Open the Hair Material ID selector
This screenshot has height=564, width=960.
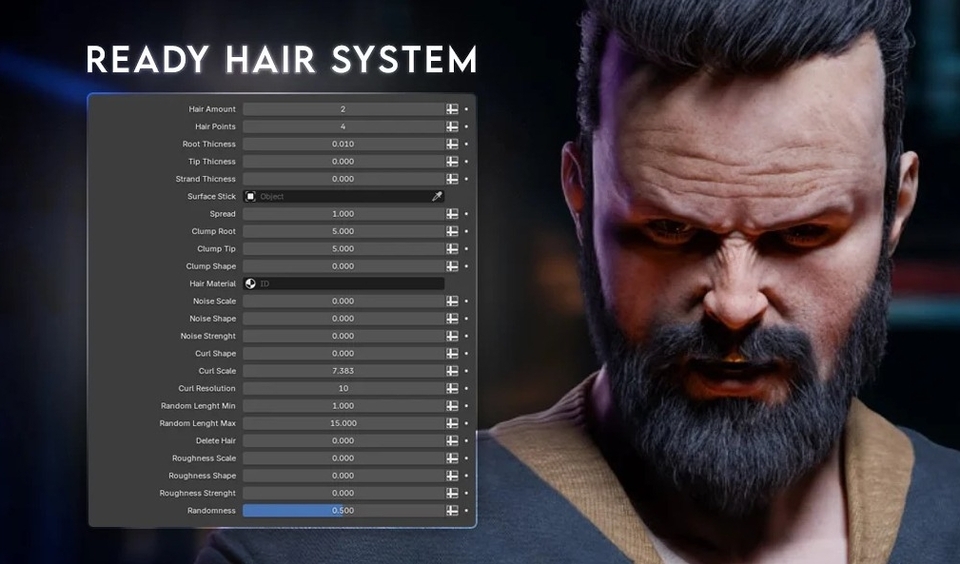coord(343,284)
